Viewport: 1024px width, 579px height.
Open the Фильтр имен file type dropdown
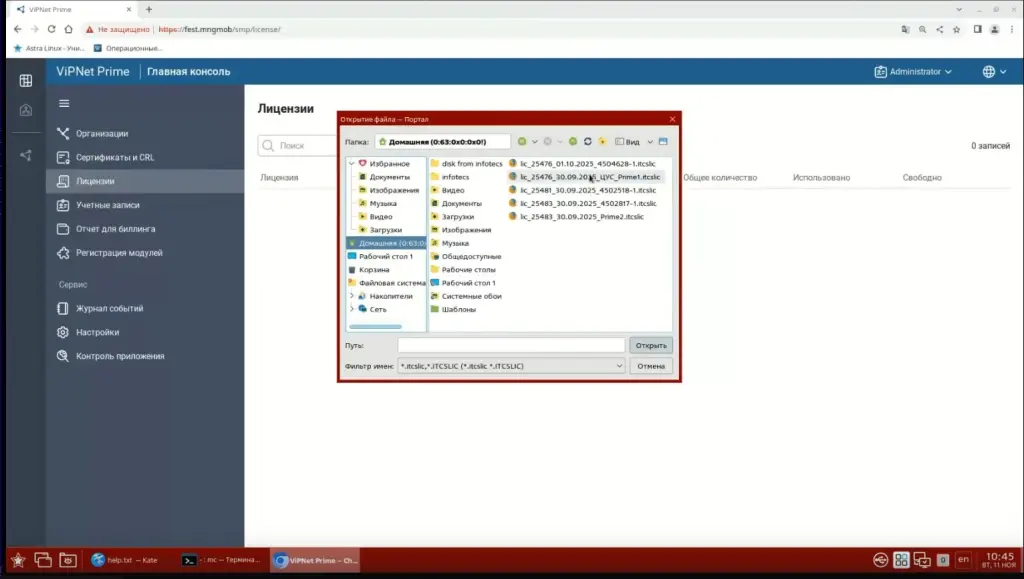pyautogui.click(x=511, y=366)
